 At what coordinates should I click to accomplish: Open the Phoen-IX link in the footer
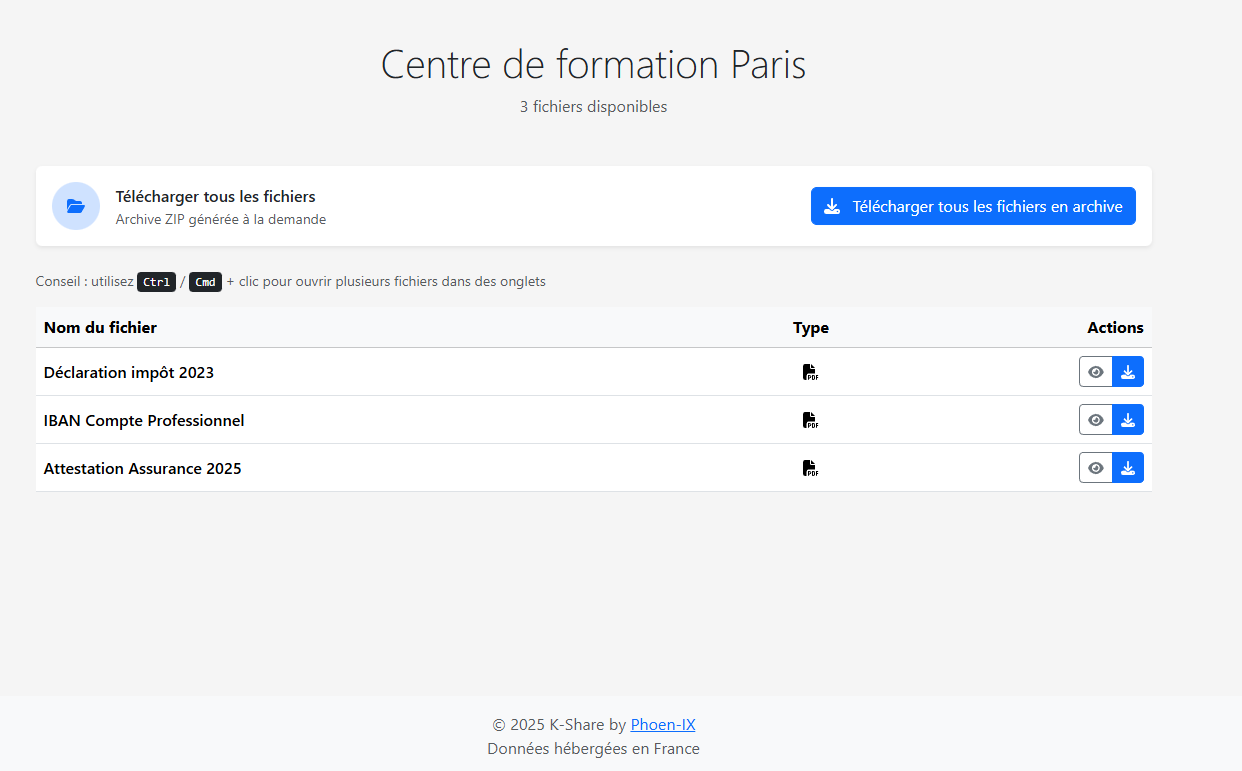pos(663,724)
